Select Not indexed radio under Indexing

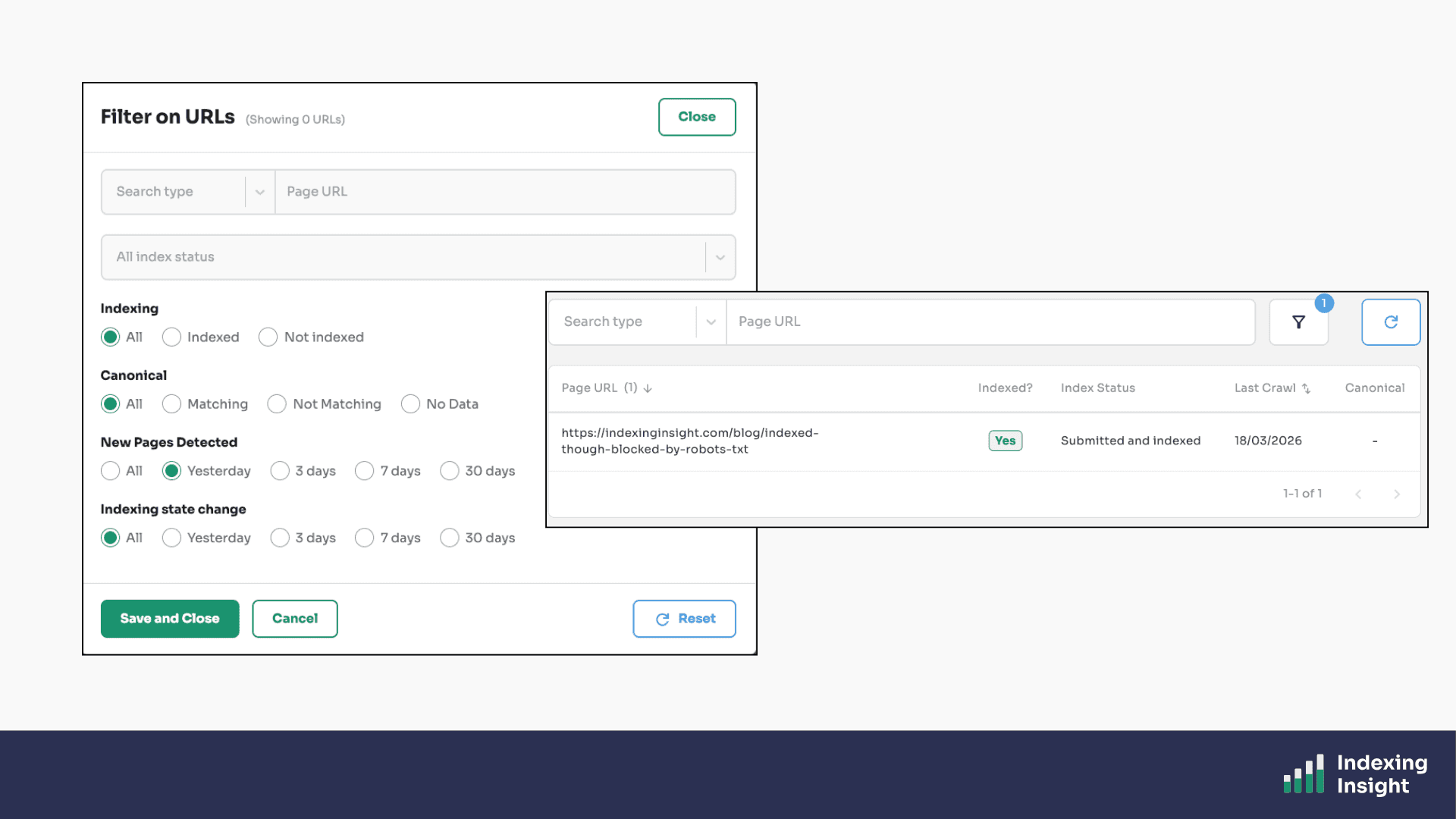click(268, 337)
